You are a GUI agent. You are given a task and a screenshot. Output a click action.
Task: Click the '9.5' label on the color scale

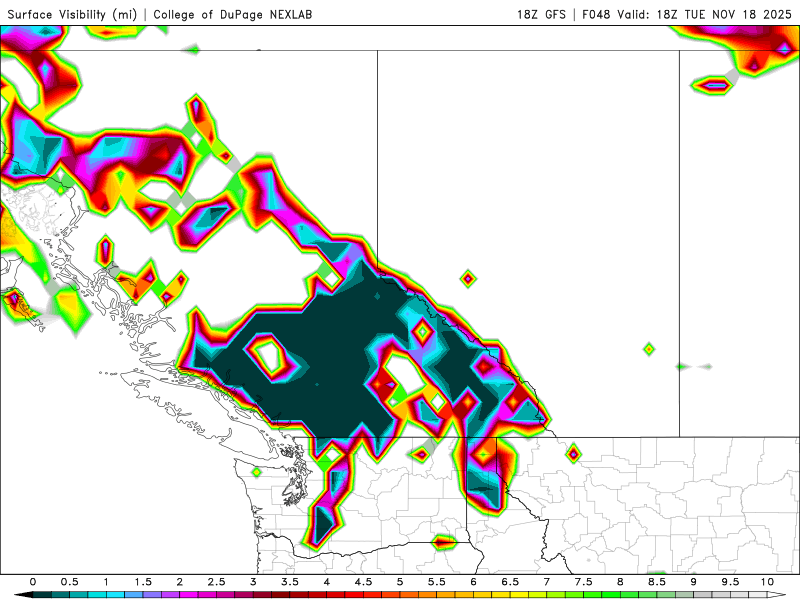tap(731, 582)
